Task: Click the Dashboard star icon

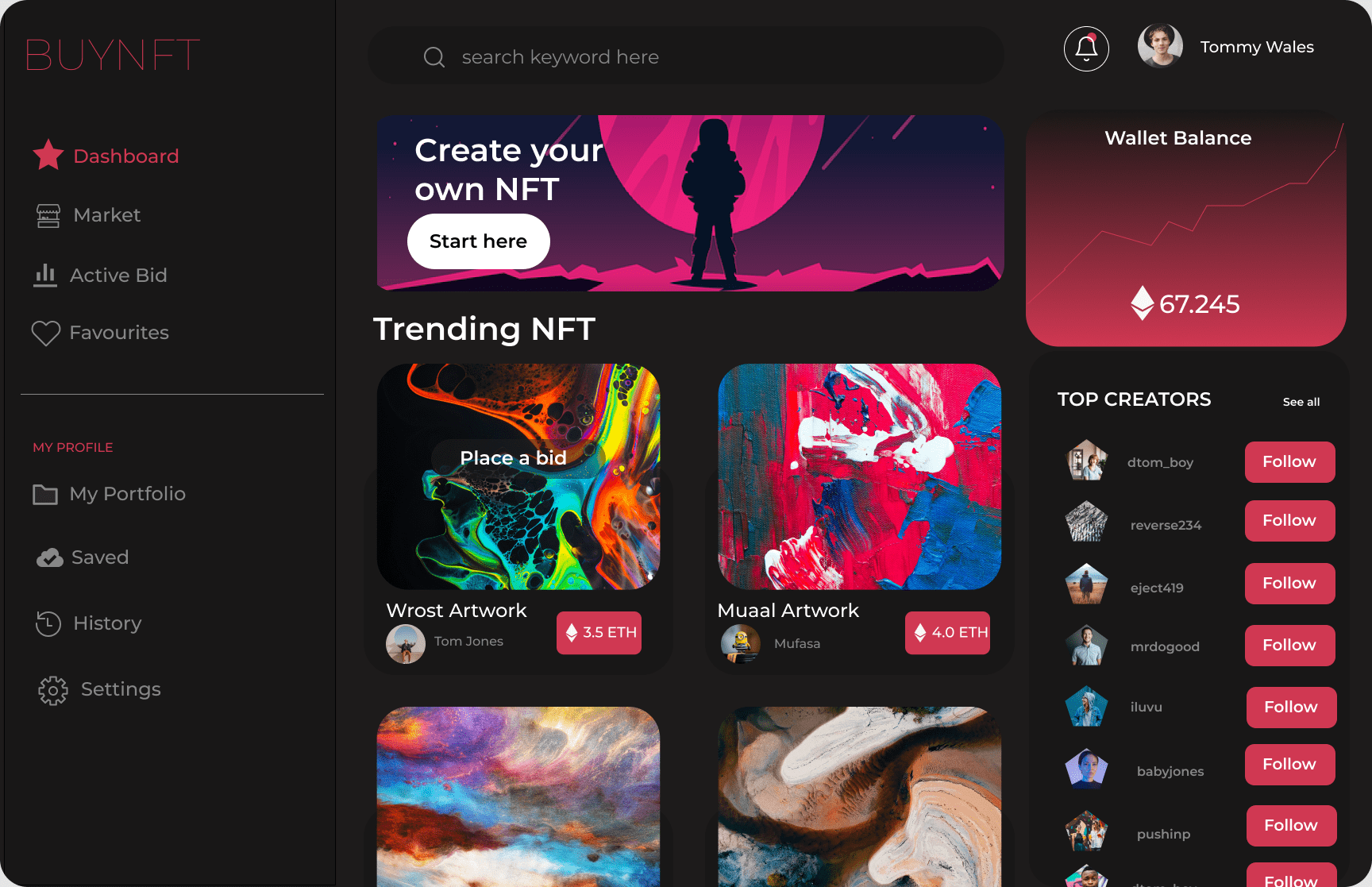Action: coord(48,155)
